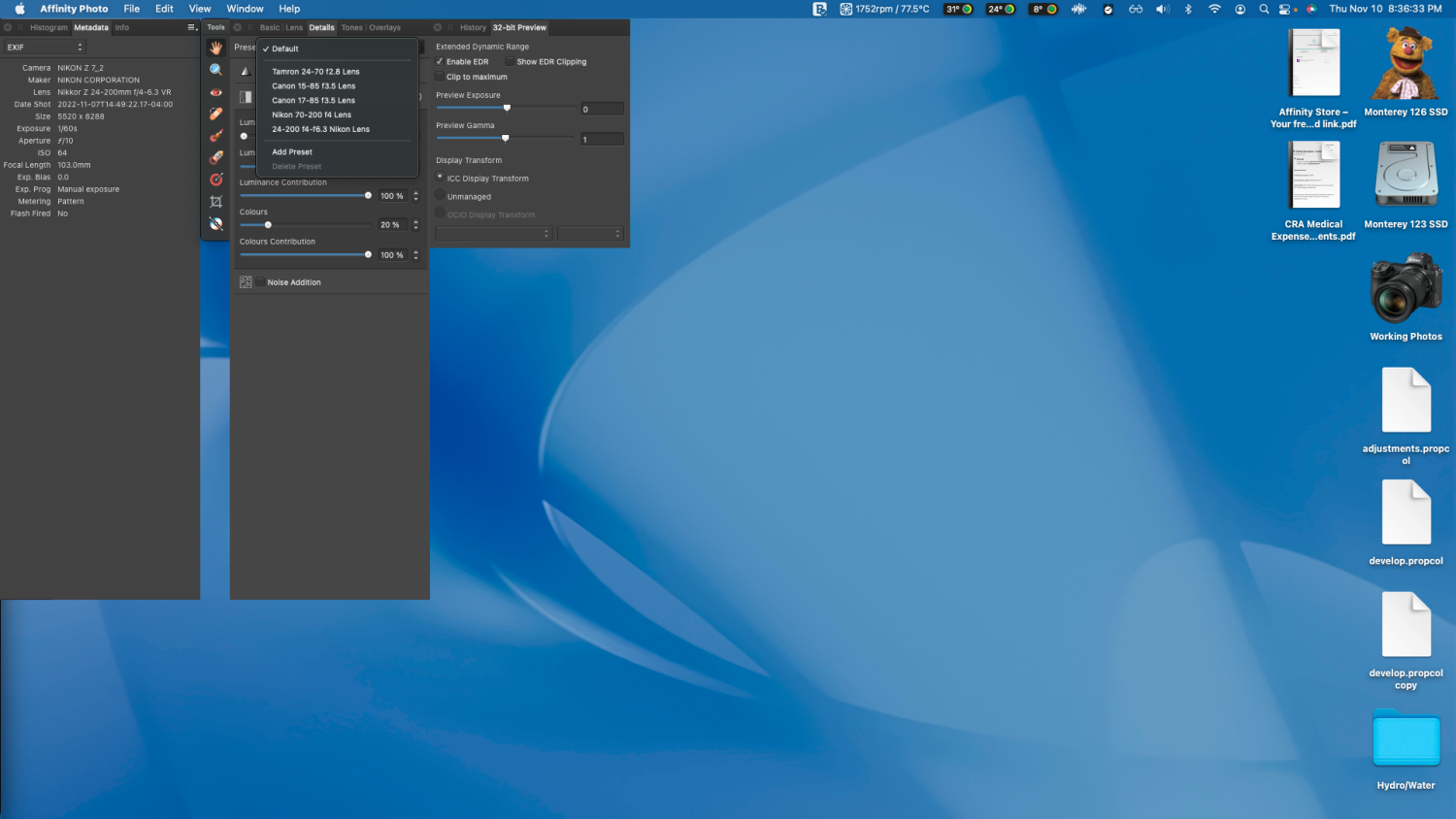
Task: Select the Crop tool
Action: (215, 202)
